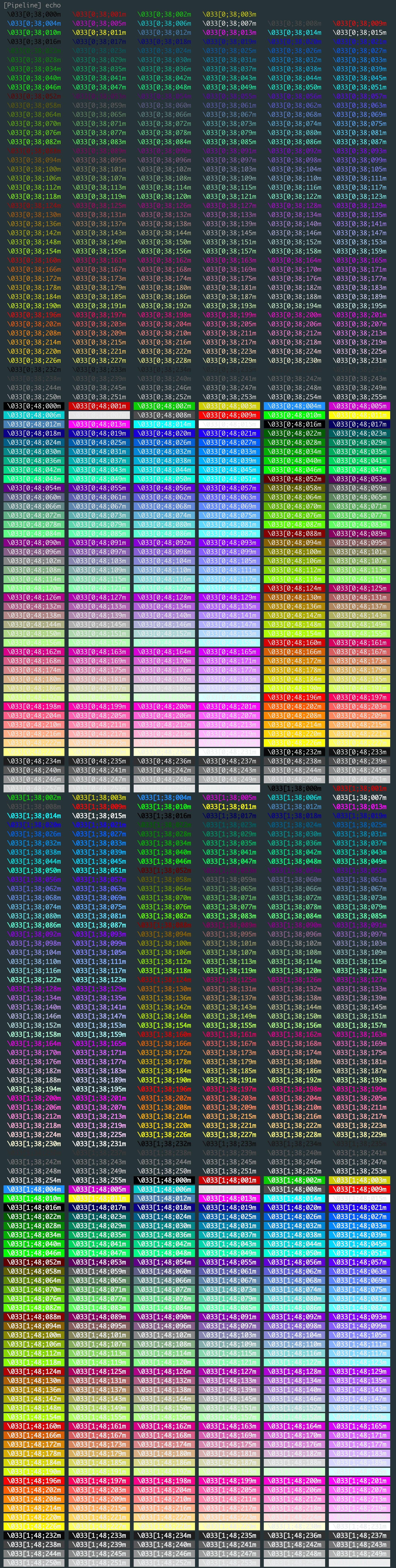Select the red-background entry \033[0;48;001m

99,406
